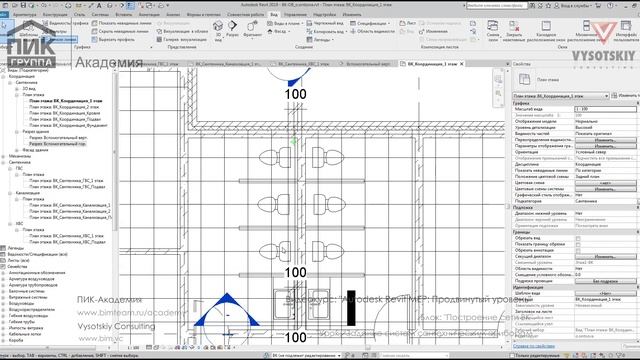Select the Разрез section tool

[x=232, y=29]
